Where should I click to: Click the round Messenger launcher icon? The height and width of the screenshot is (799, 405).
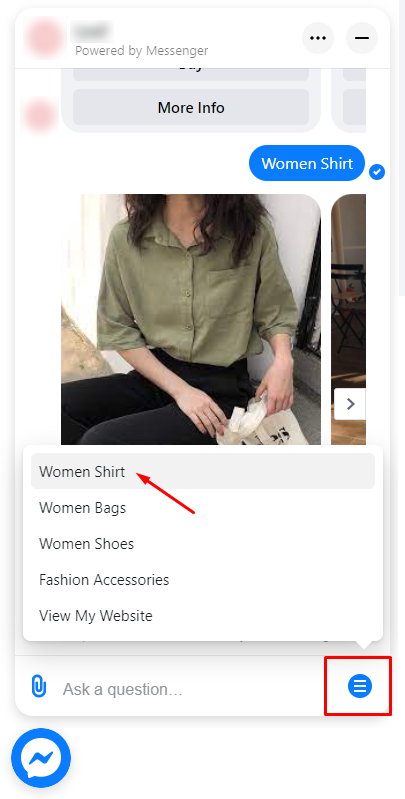click(x=41, y=758)
